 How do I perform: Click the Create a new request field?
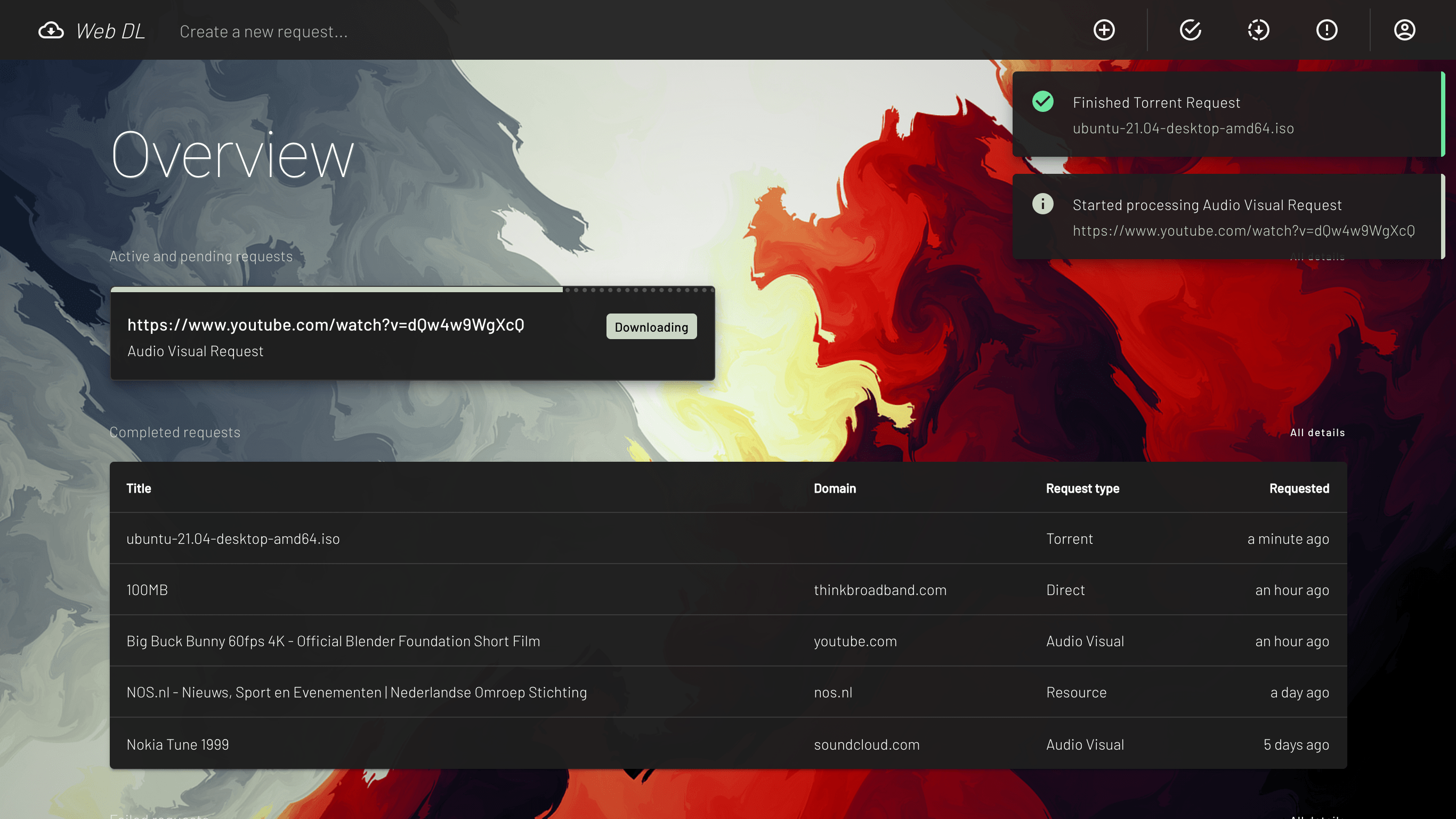coord(264,31)
